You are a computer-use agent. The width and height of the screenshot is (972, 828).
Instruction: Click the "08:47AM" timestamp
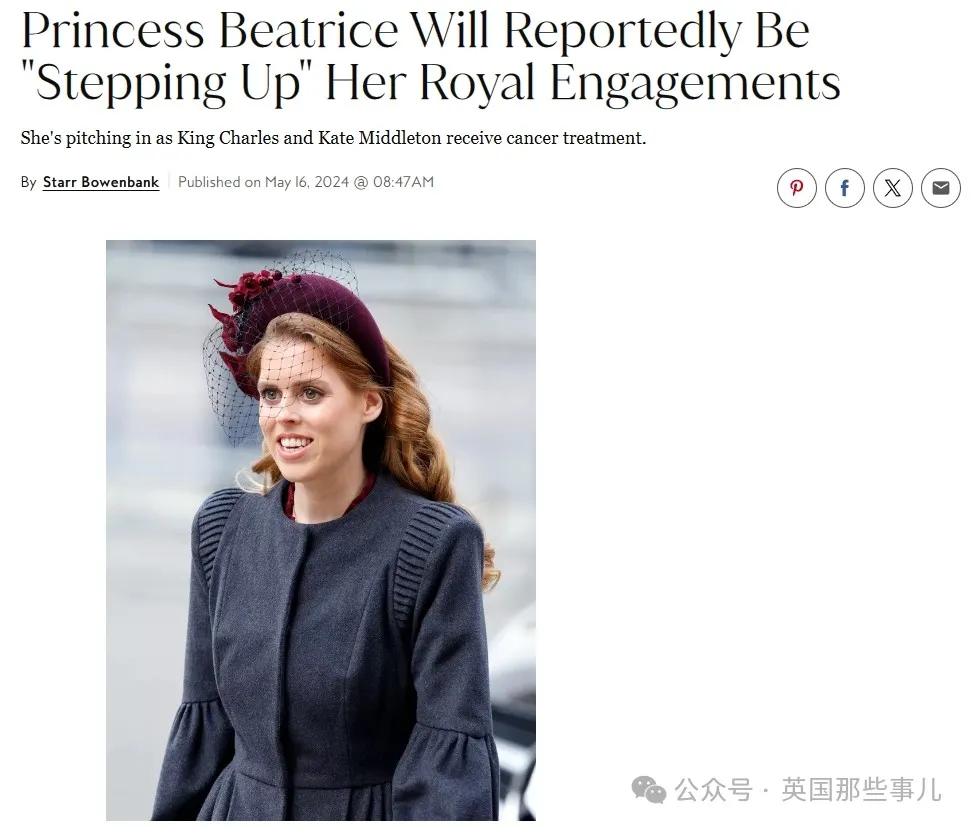click(403, 182)
